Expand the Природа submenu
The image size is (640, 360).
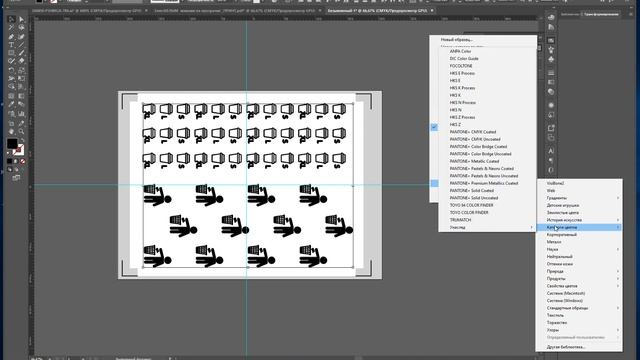coord(579,271)
